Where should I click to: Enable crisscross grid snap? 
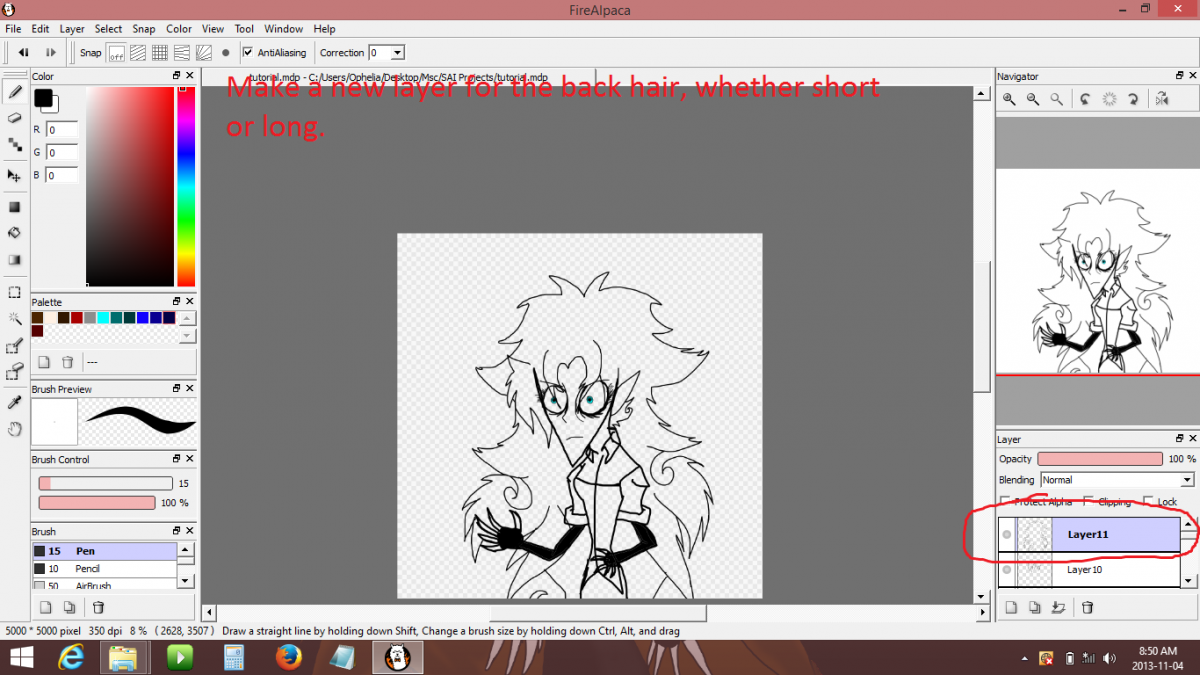point(160,52)
